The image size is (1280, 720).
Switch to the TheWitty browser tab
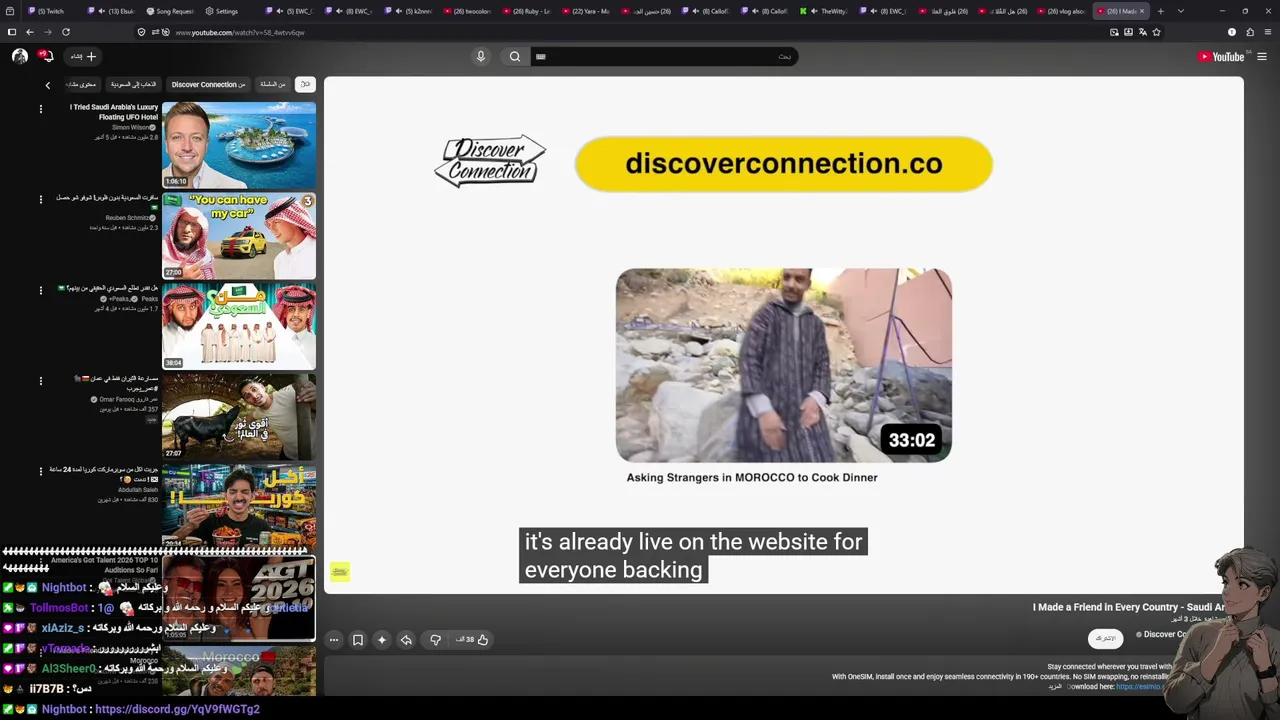coord(826,11)
